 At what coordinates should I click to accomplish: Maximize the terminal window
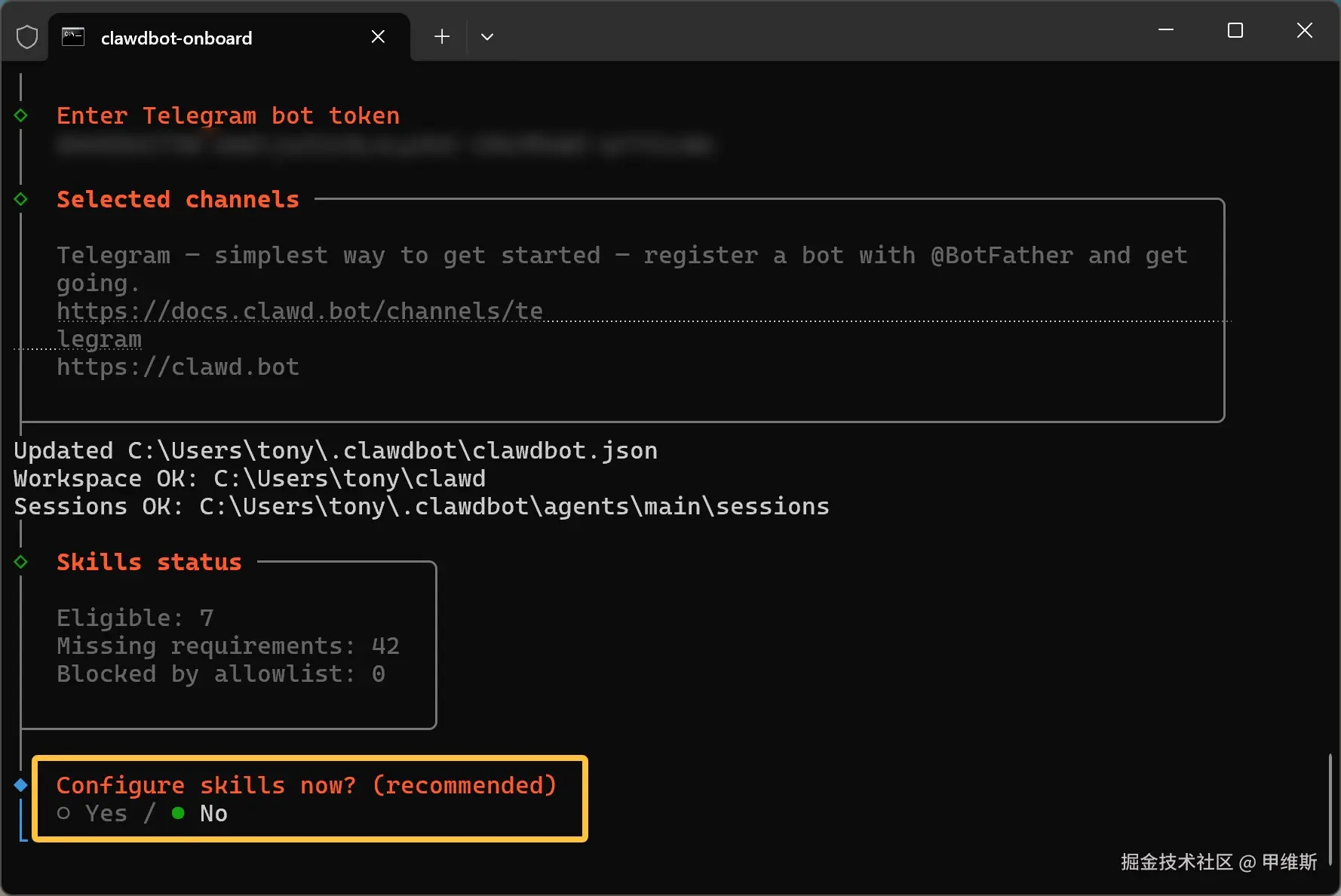click(1235, 31)
